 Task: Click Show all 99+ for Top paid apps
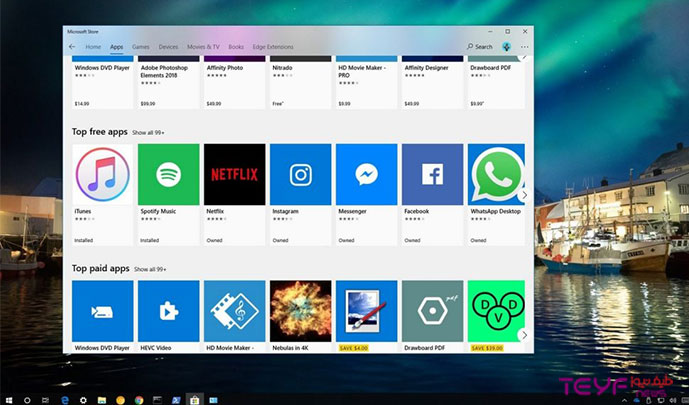[150, 269]
